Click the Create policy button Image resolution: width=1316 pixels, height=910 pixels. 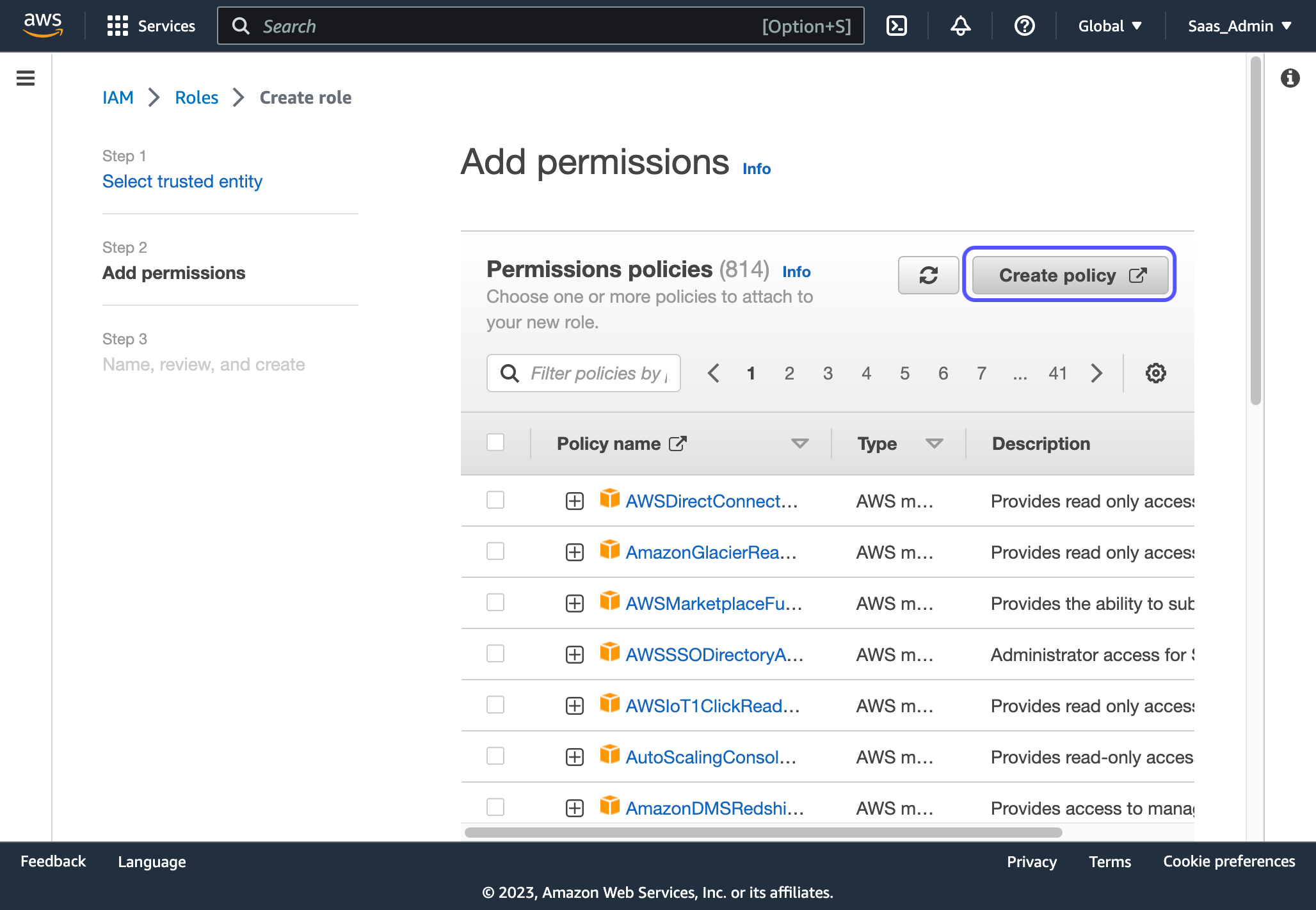click(1070, 275)
